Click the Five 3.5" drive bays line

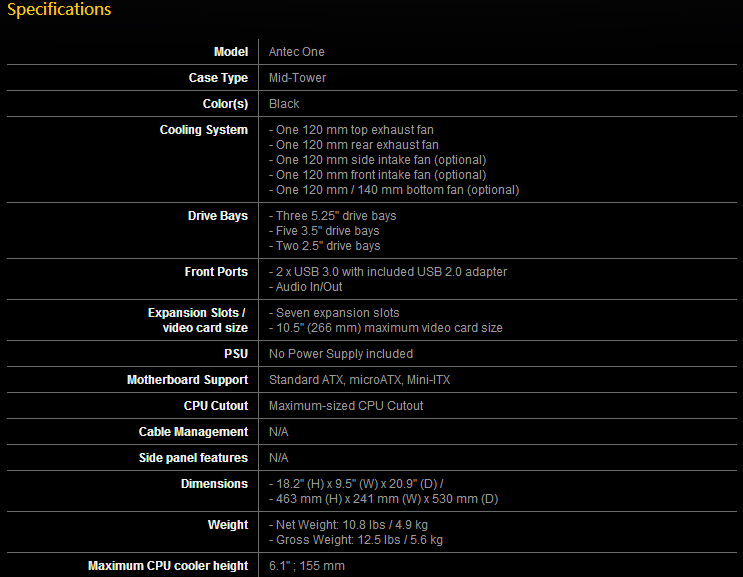pyautogui.click(x=324, y=231)
